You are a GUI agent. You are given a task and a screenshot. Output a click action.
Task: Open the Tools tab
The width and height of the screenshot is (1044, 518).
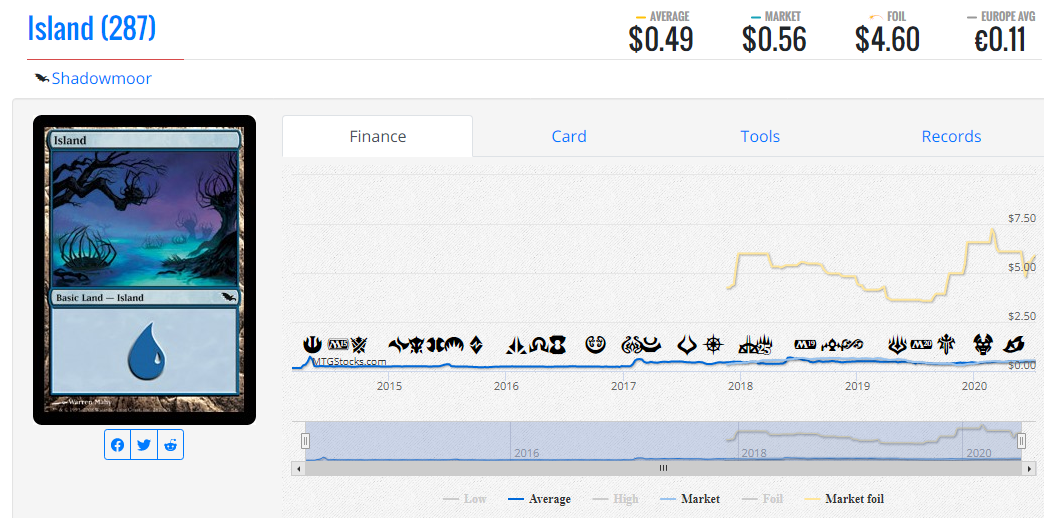(760, 136)
